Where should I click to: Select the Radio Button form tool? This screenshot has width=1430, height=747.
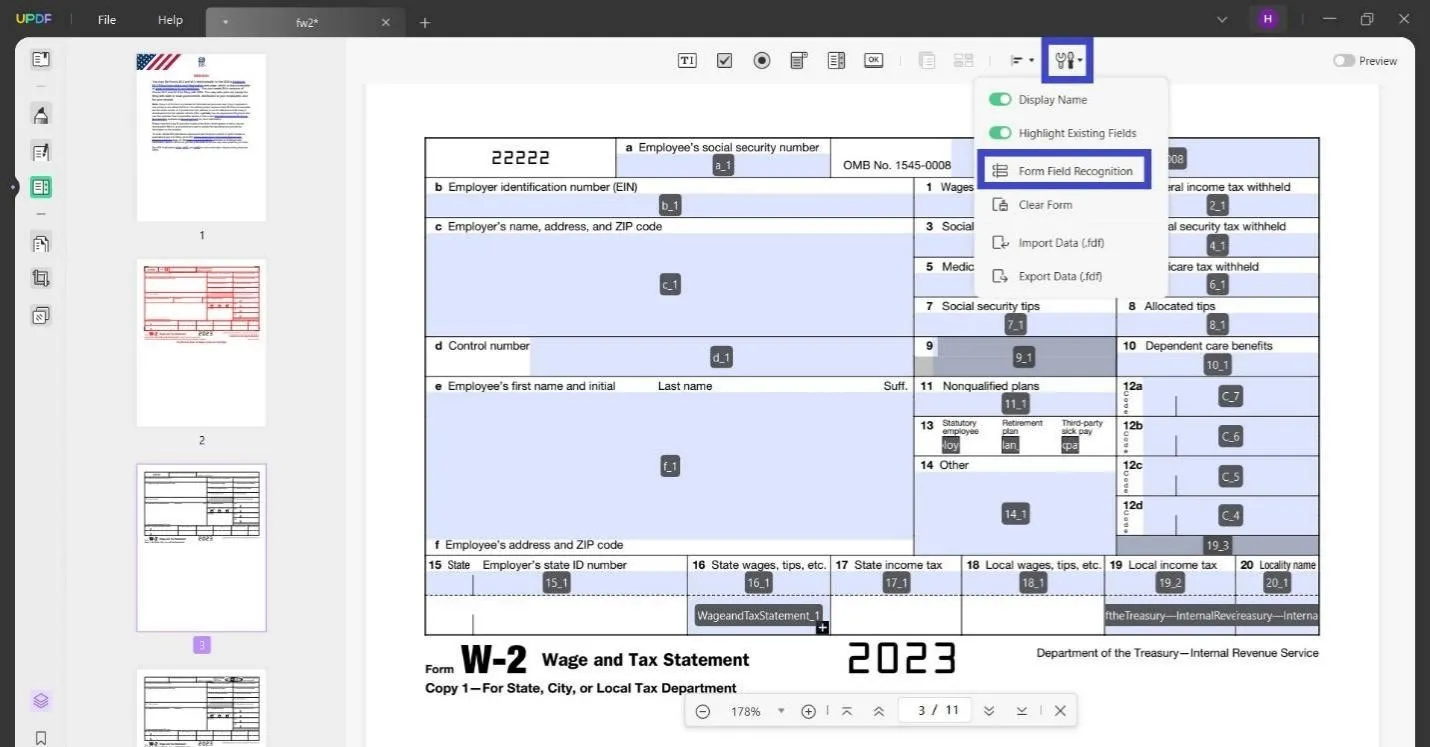coord(762,61)
